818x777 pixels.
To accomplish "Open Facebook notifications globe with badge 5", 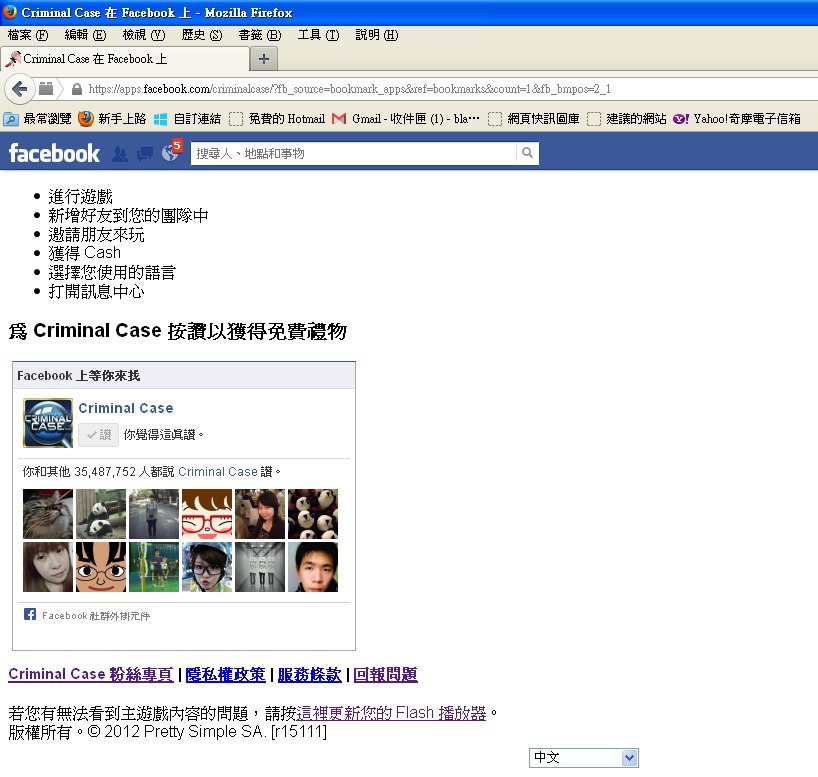I will (x=171, y=152).
